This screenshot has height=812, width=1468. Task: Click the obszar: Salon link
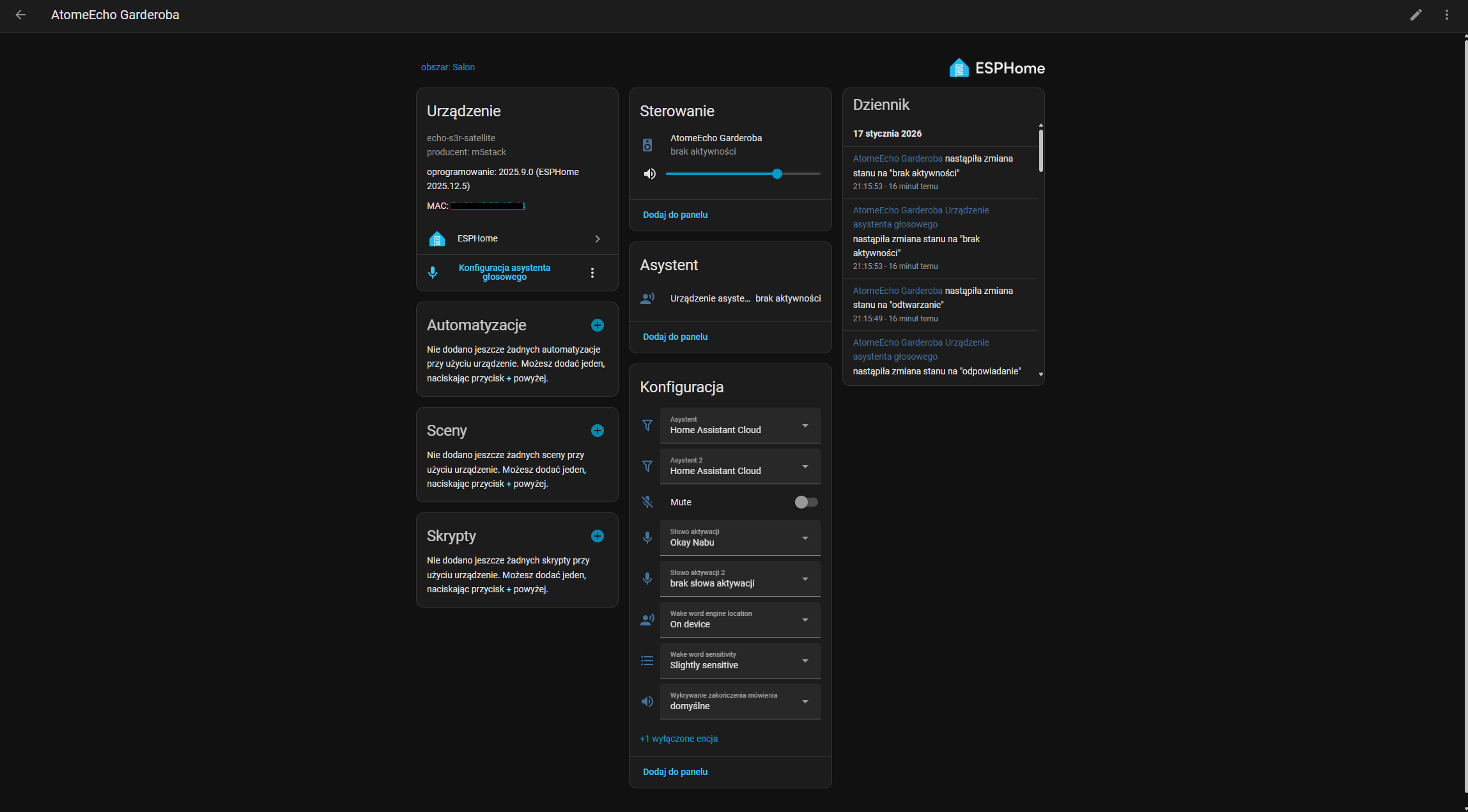447,67
